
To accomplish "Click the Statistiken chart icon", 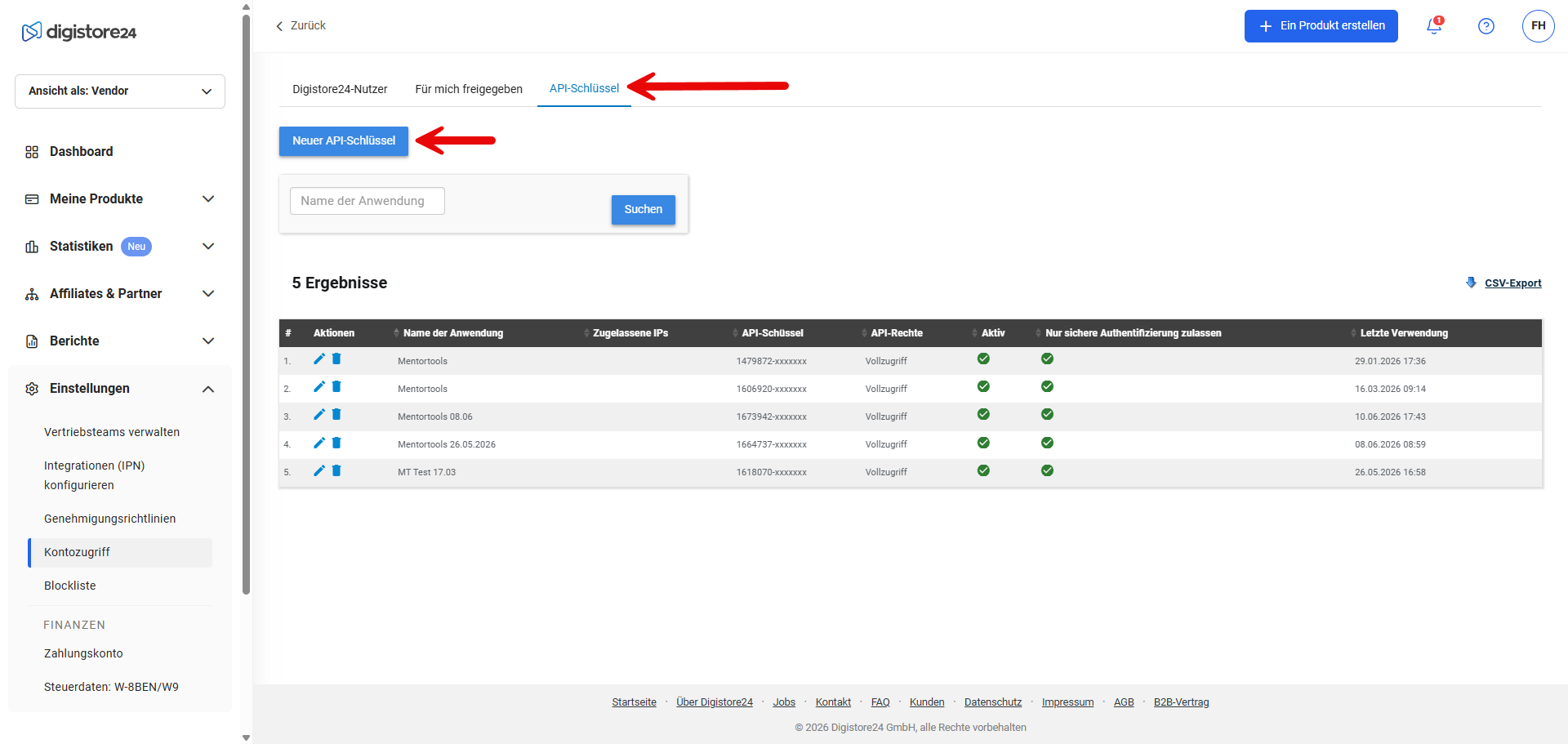I will point(32,247).
